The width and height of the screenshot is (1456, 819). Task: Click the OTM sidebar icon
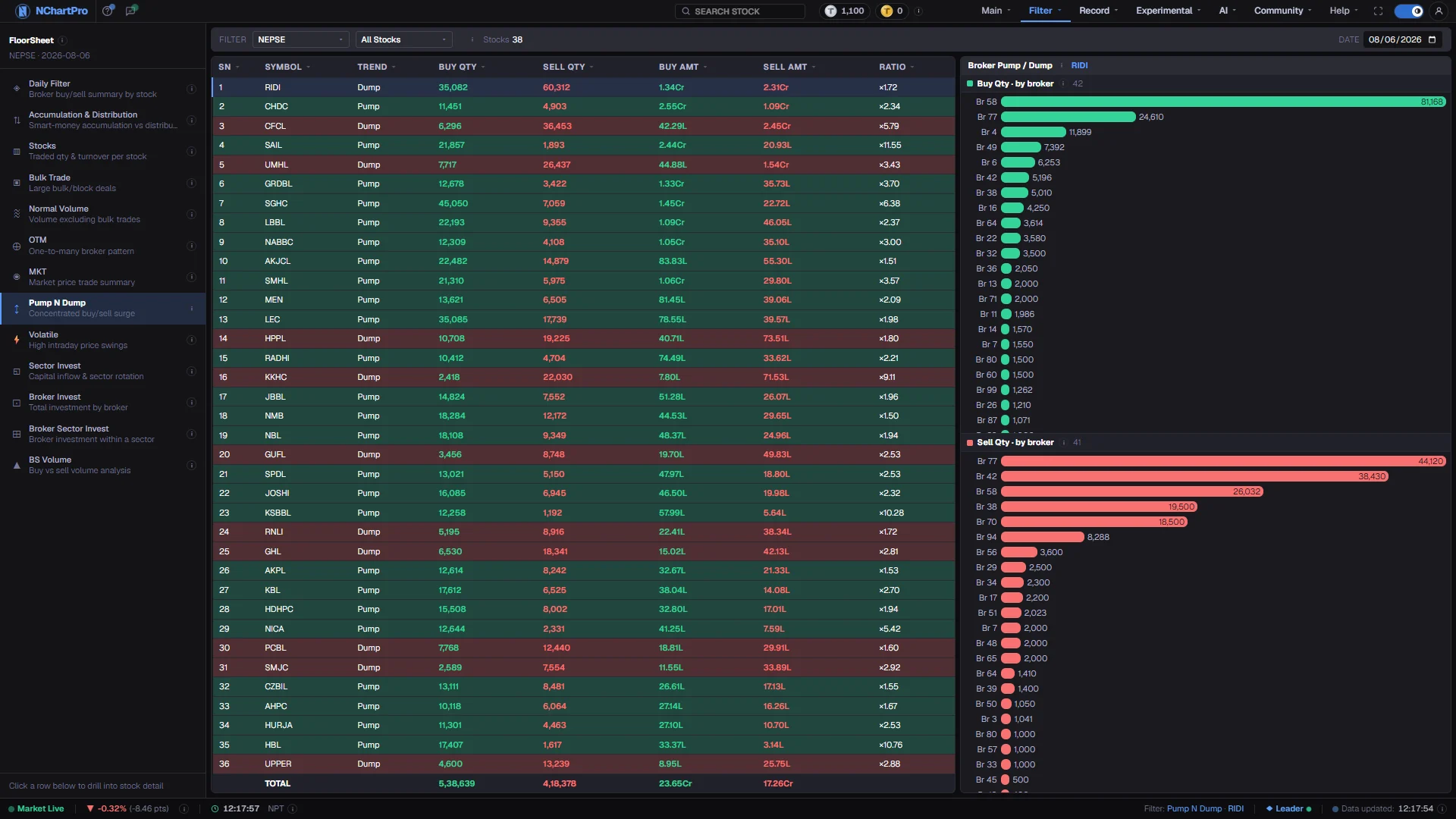17,246
